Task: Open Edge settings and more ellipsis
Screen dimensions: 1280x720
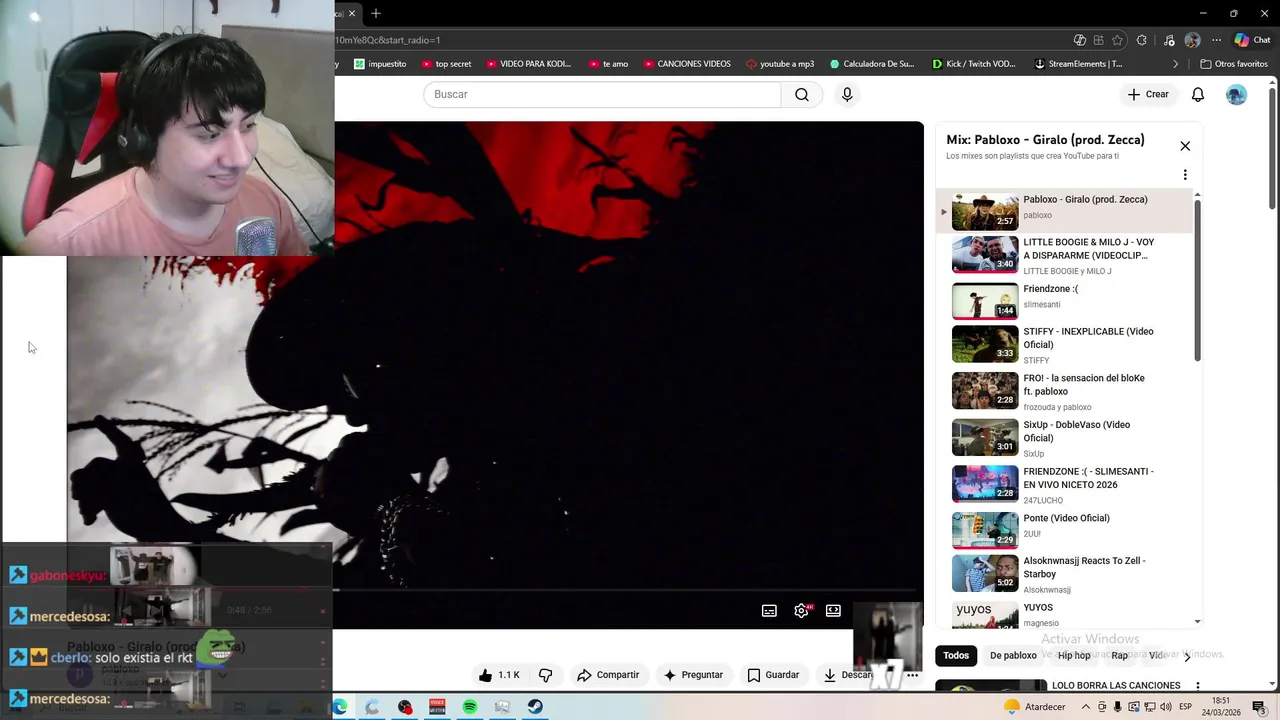Action: [x=1216, y=40]
